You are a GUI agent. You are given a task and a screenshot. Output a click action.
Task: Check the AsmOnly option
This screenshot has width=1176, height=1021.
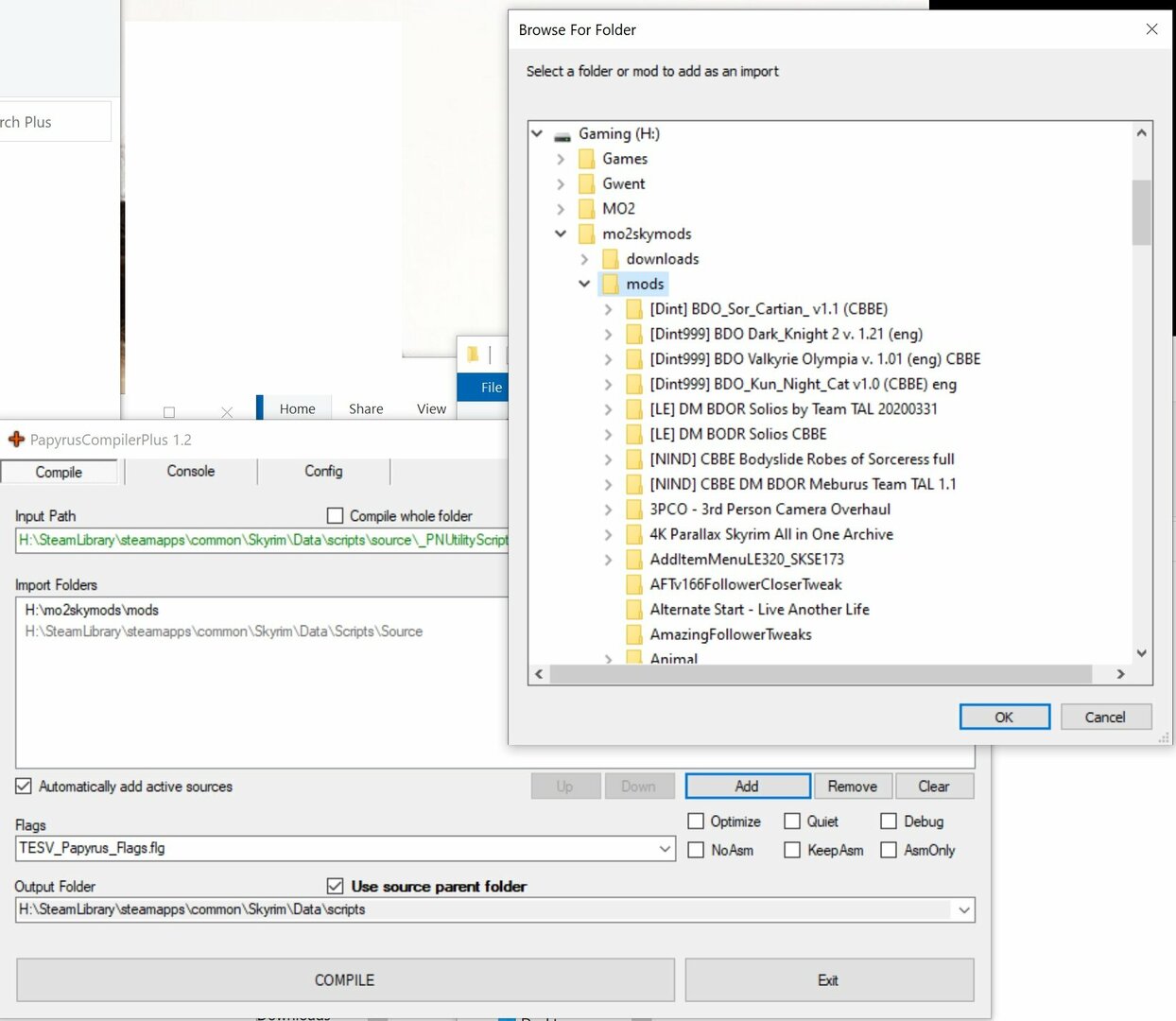pos(889,850)
